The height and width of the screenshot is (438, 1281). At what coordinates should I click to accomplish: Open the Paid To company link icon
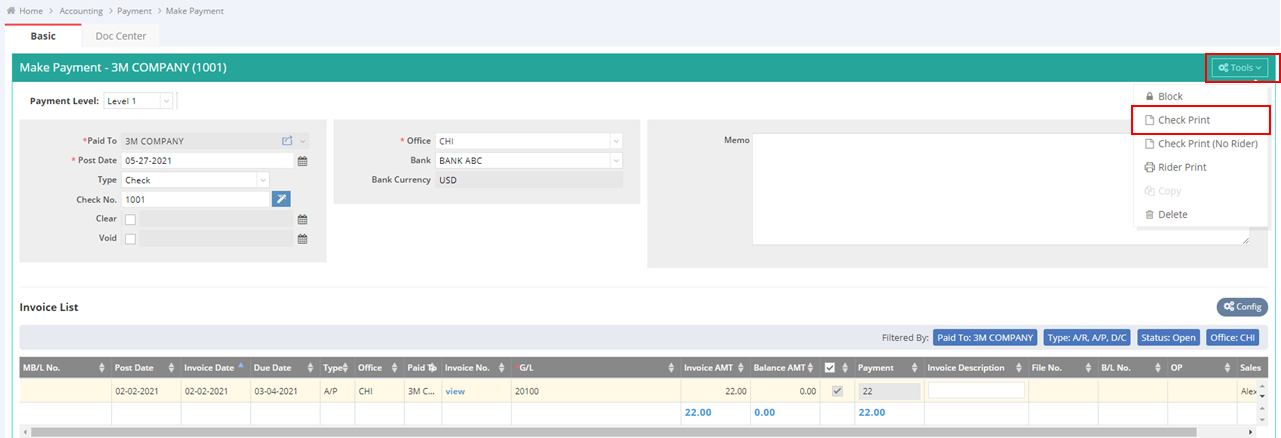(287, 142)
